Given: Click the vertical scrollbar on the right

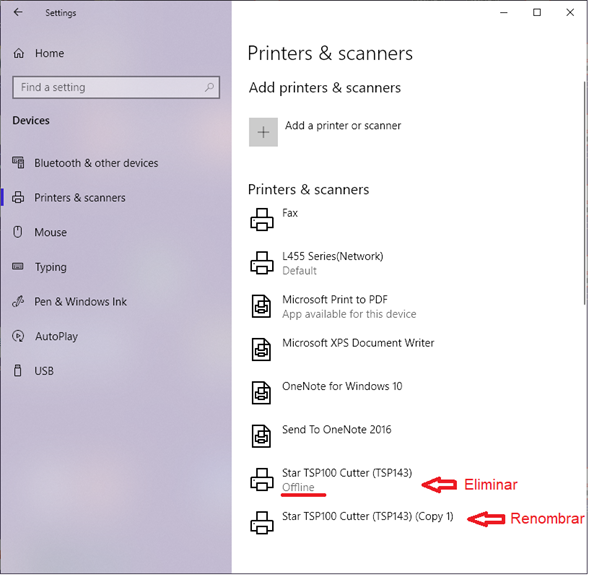Looking at the screenshot, I should 584,192.
